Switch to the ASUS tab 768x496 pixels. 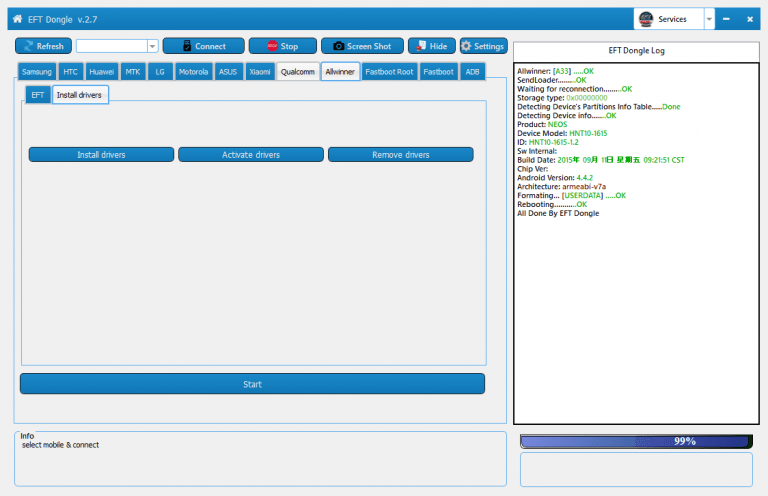point(228,72)
